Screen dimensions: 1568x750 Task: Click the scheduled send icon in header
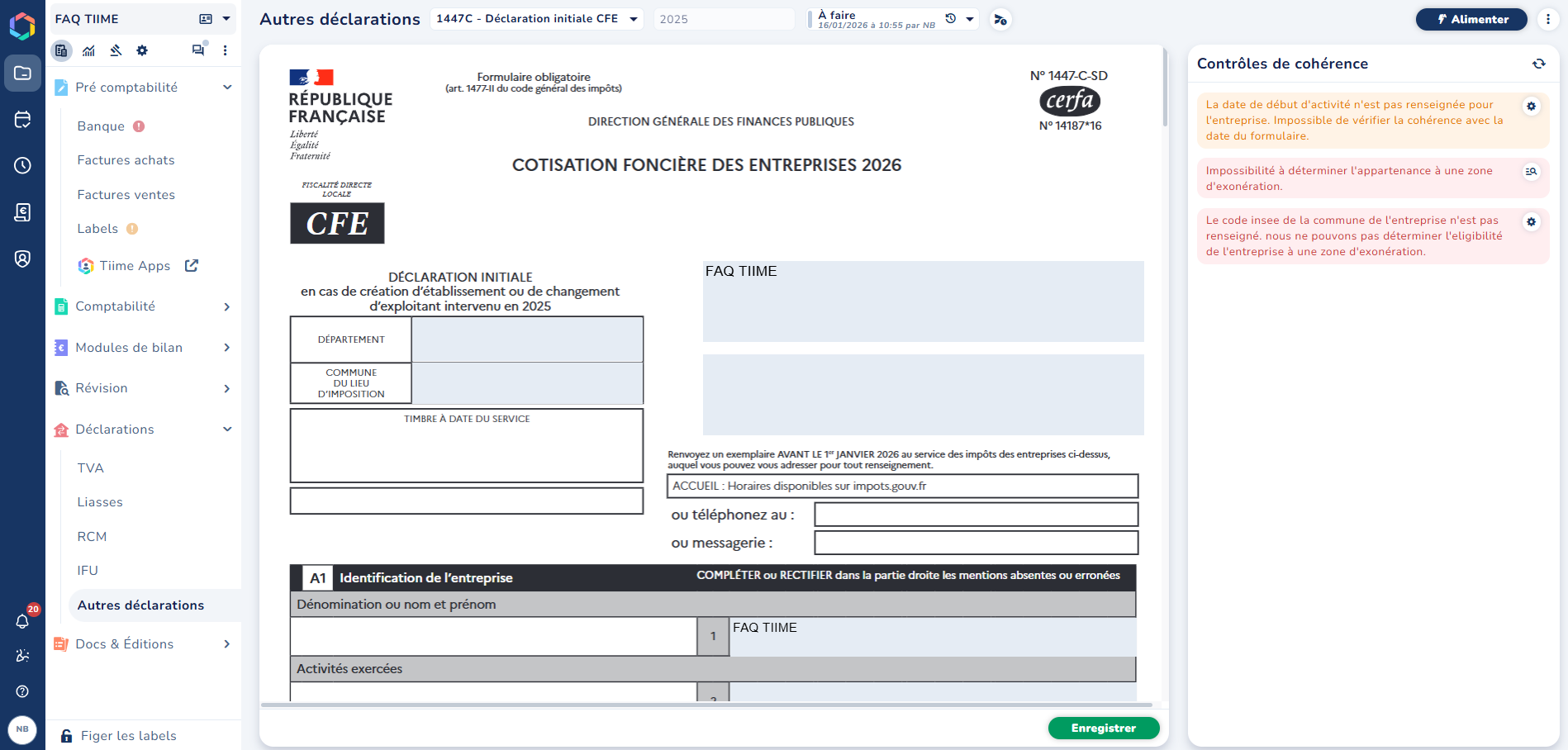pos(1000,19)
